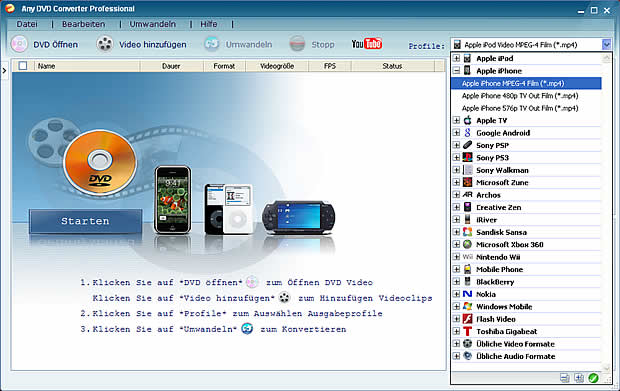Open the Hilfe menu
The image size is (620, 391).
(x=208, y=24)
